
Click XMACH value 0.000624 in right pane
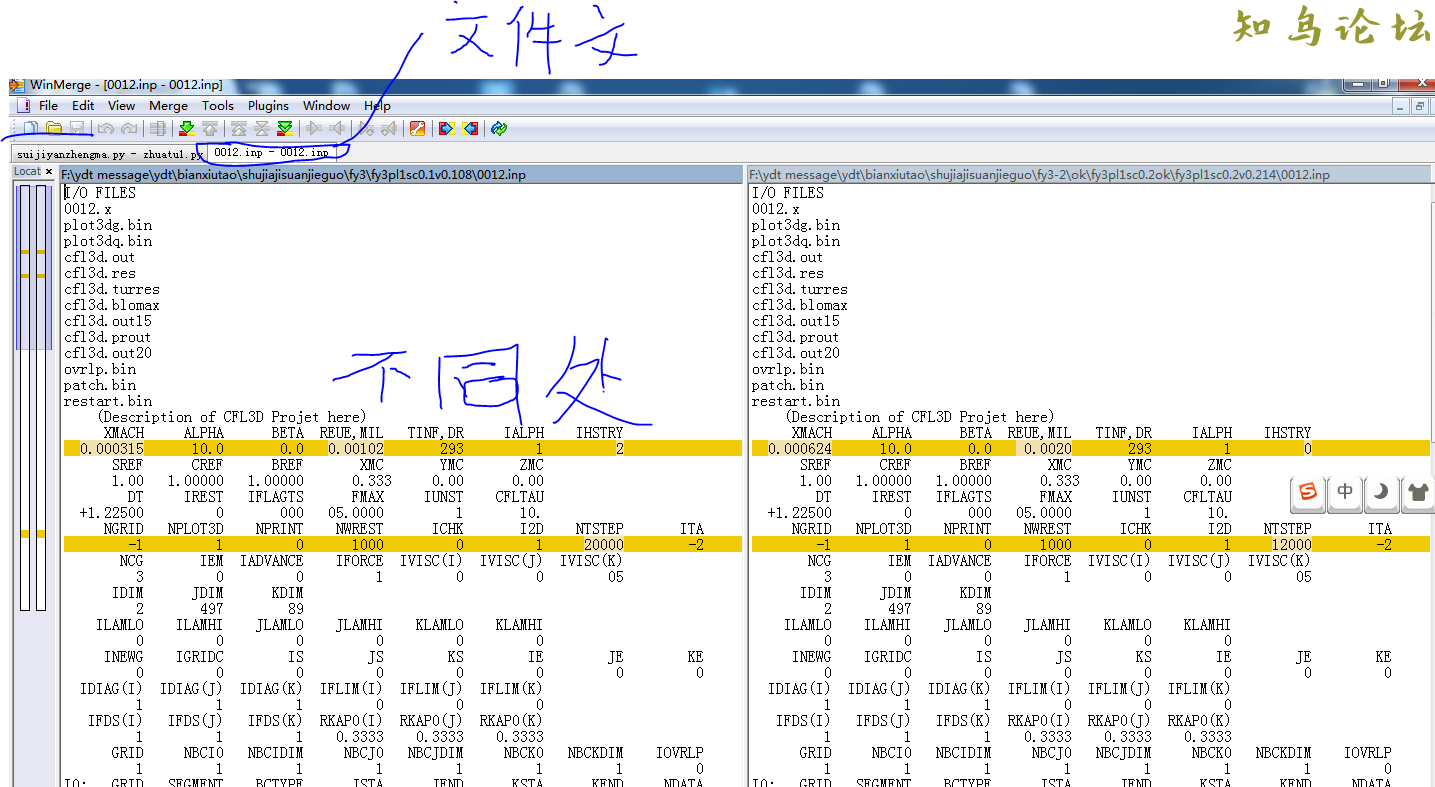(800, 449)
